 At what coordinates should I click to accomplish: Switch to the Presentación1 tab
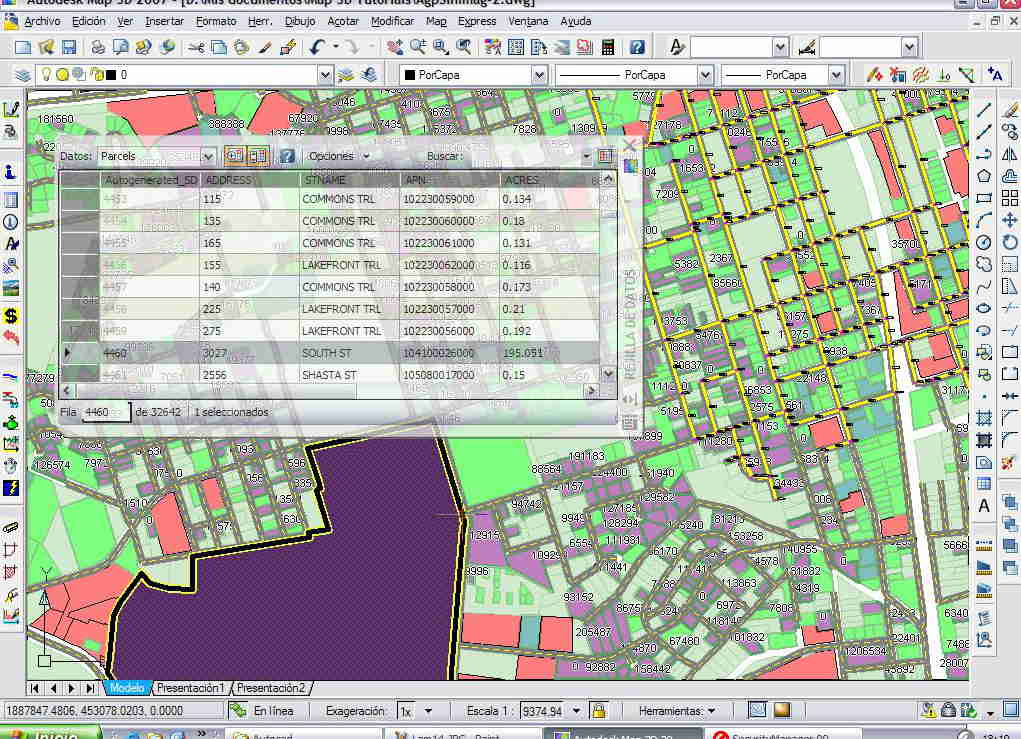pos(191,688)
